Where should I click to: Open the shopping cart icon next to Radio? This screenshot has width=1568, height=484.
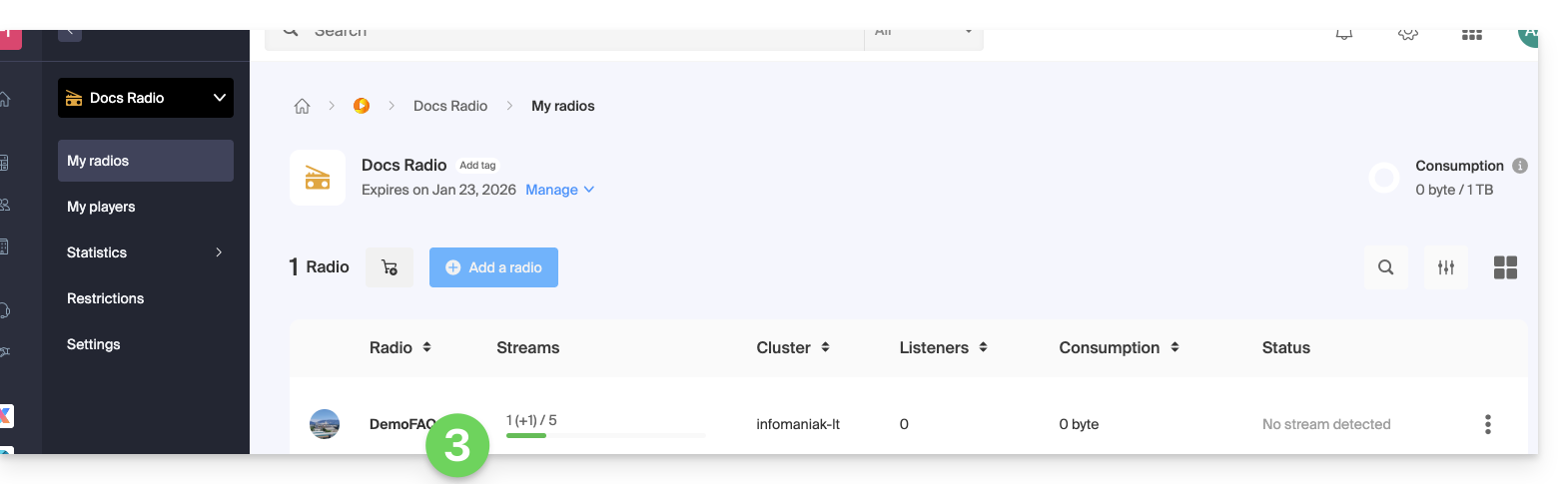click(x=390, y=267)
